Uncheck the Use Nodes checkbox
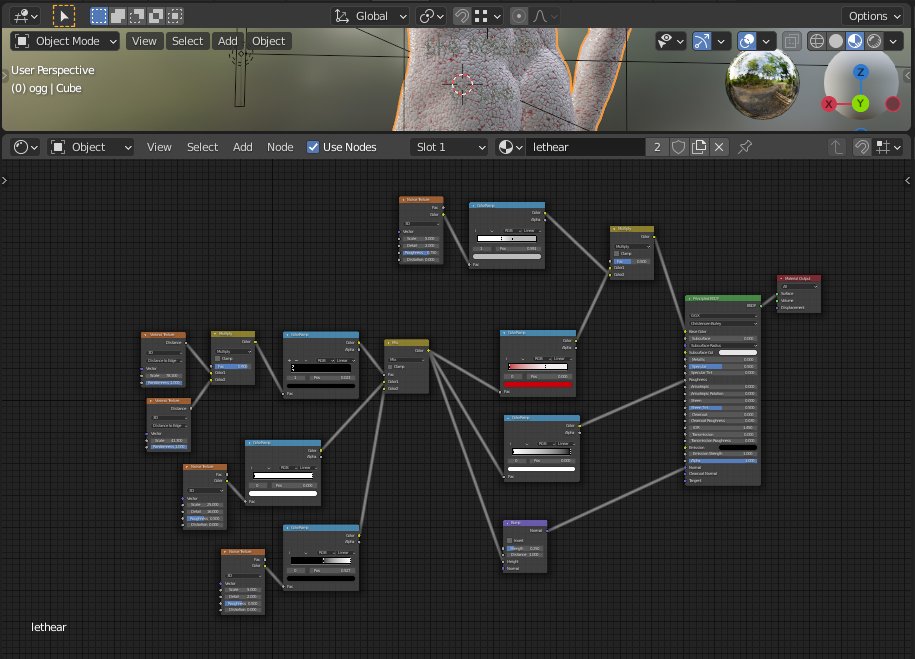915x659 pixels. coord(313,147)
